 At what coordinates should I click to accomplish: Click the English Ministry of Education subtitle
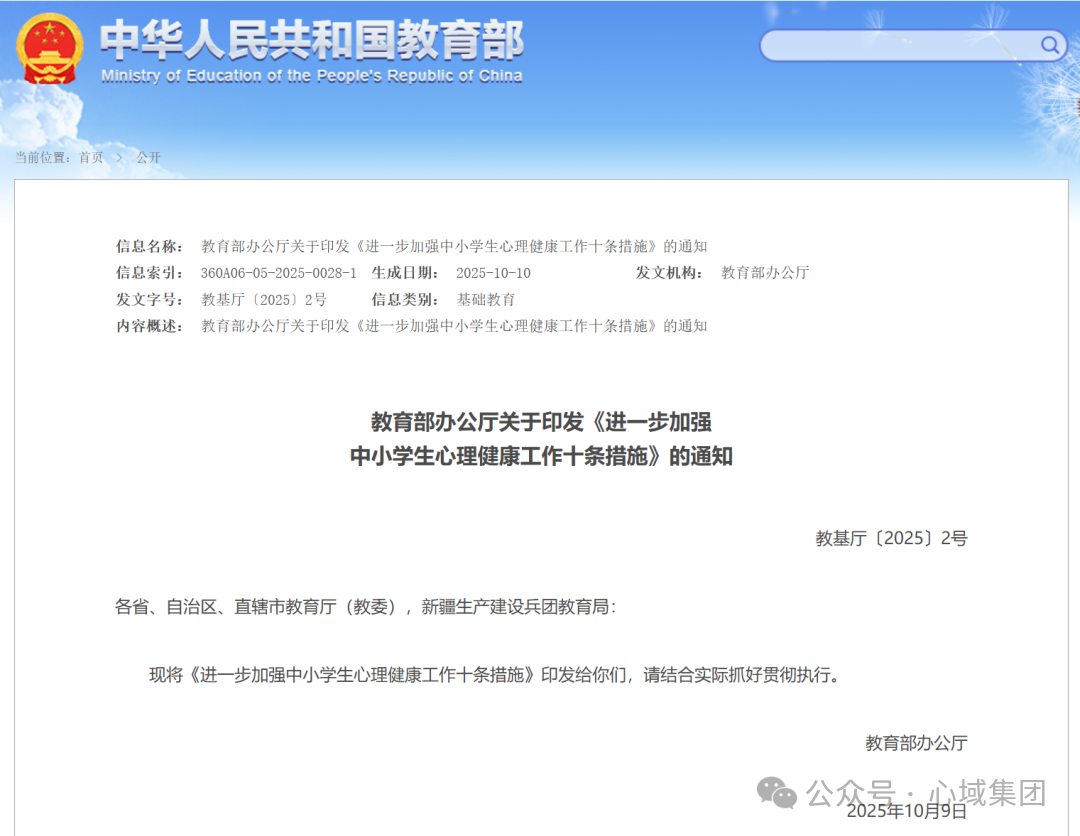(x=311, y=76)
